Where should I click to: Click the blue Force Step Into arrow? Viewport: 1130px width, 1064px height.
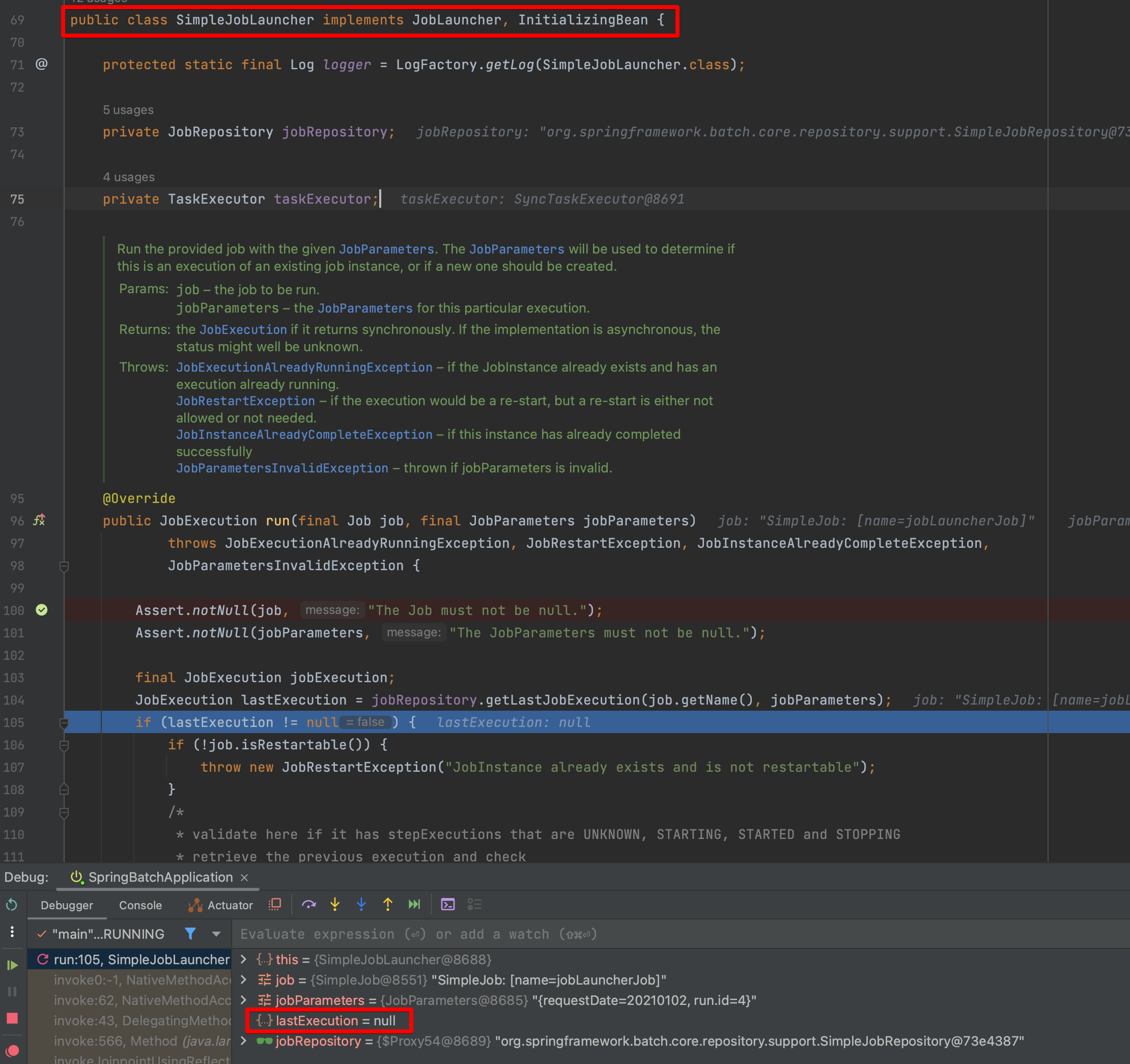[361, 905]
